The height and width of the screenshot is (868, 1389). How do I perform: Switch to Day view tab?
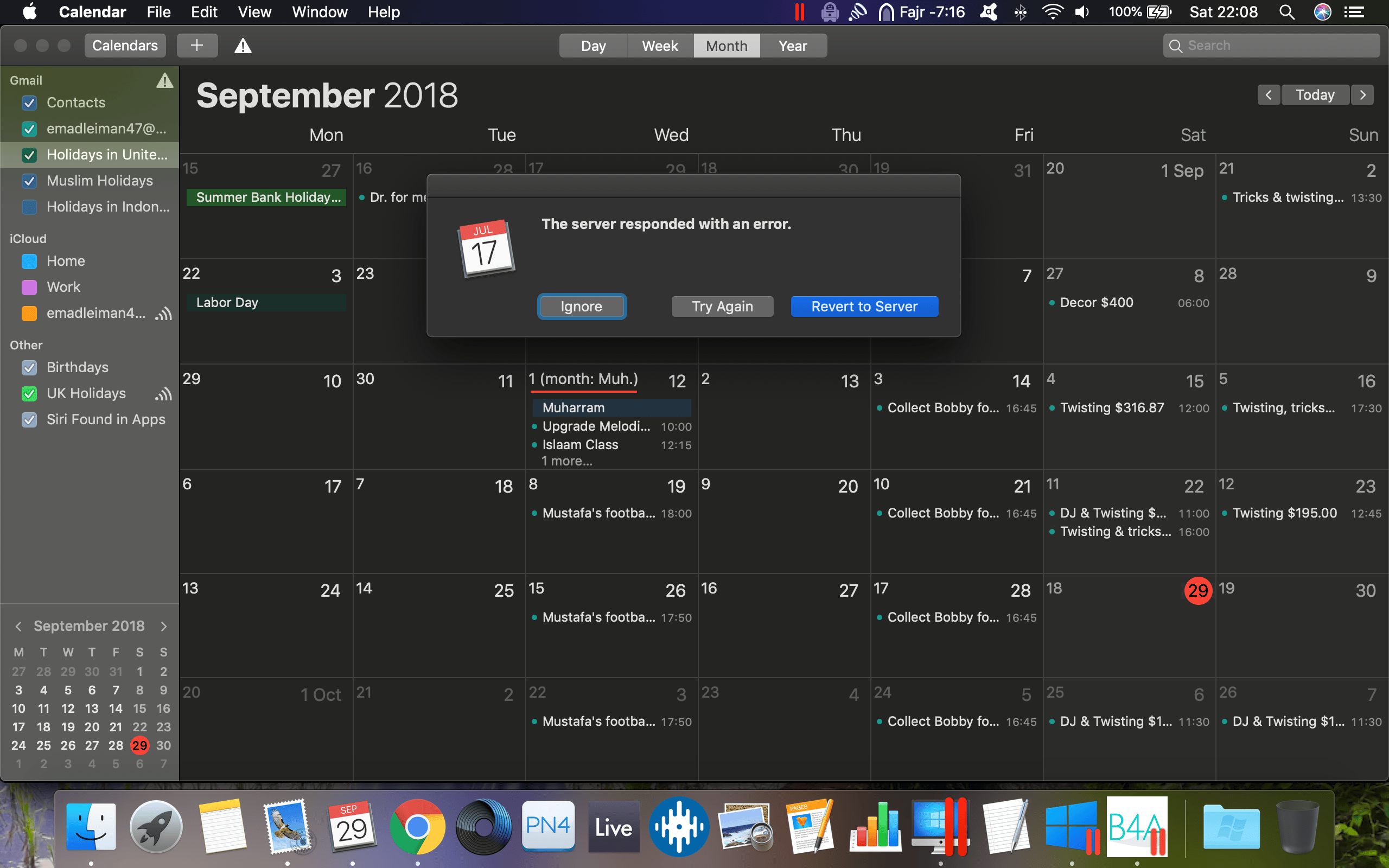(593, 46)
